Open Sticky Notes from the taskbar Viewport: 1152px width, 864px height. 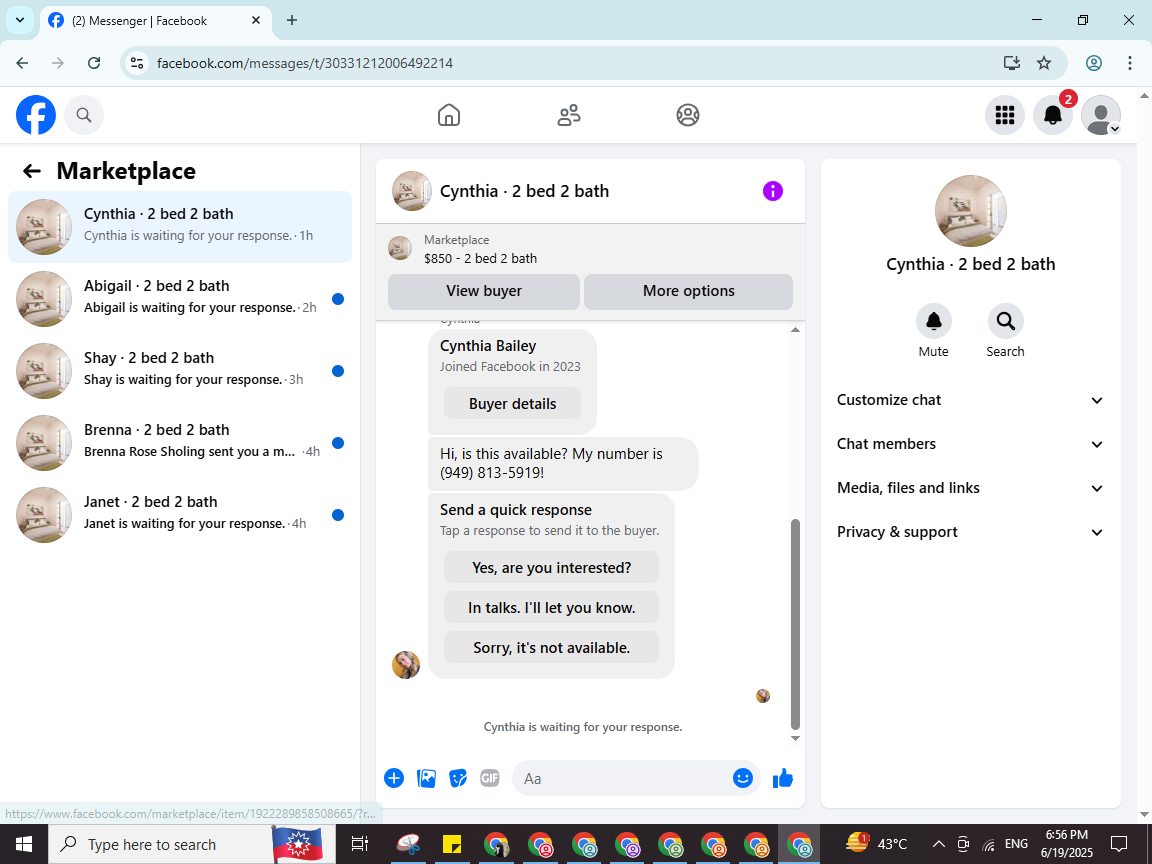point(452,844)
